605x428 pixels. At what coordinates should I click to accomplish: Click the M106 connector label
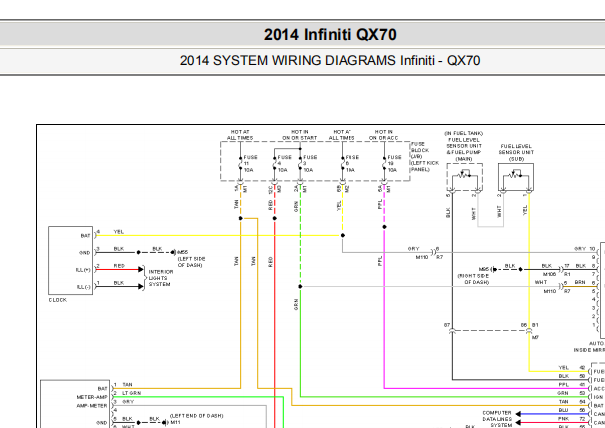[x=549, y=274]
